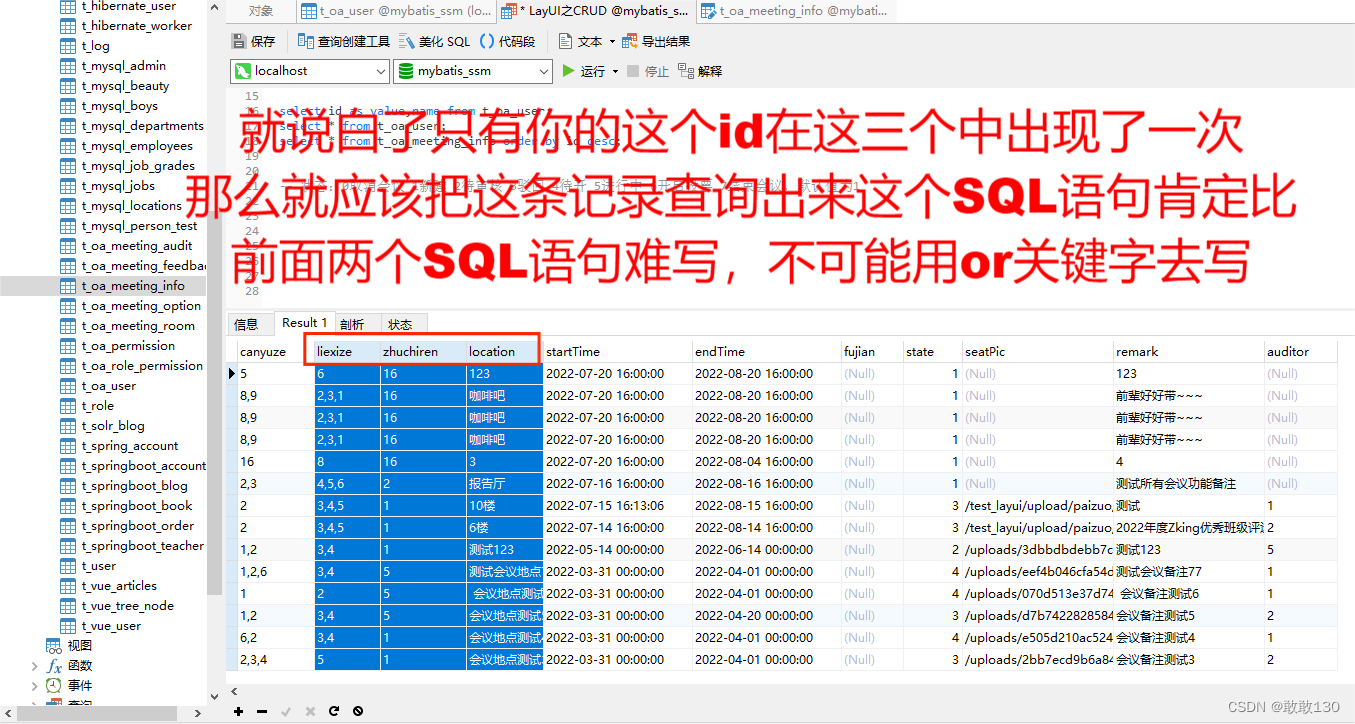Select the LayUI之CRUD query tab
This screenshot has height=724, width=1355.
pyautogui.click(x=595, y=11)
